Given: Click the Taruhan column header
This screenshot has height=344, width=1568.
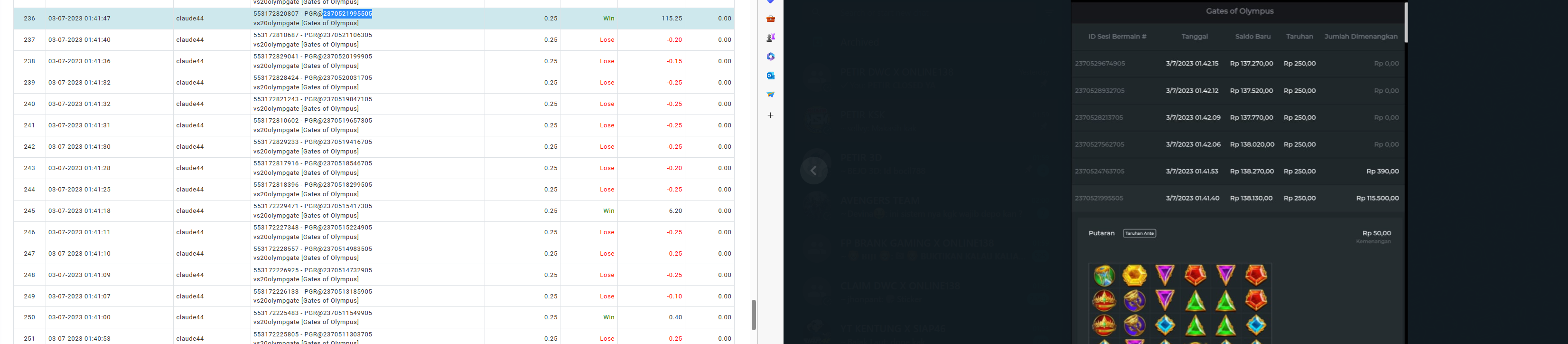Looking at the screenshot, I should (x=1299, y=37).
